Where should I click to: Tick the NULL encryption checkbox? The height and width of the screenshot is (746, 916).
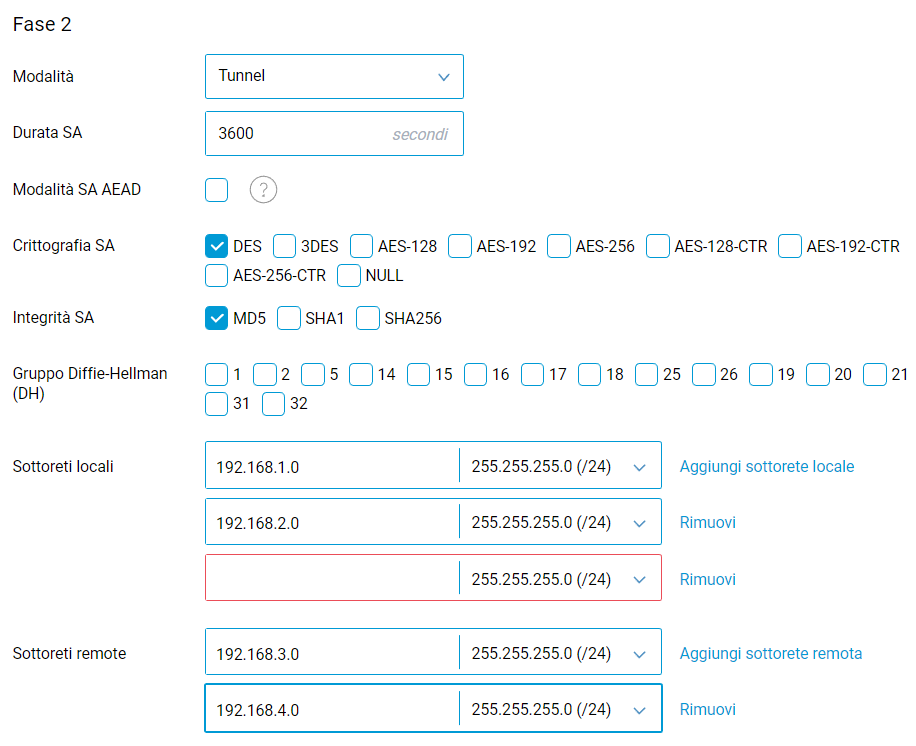(x=349, y=275)
